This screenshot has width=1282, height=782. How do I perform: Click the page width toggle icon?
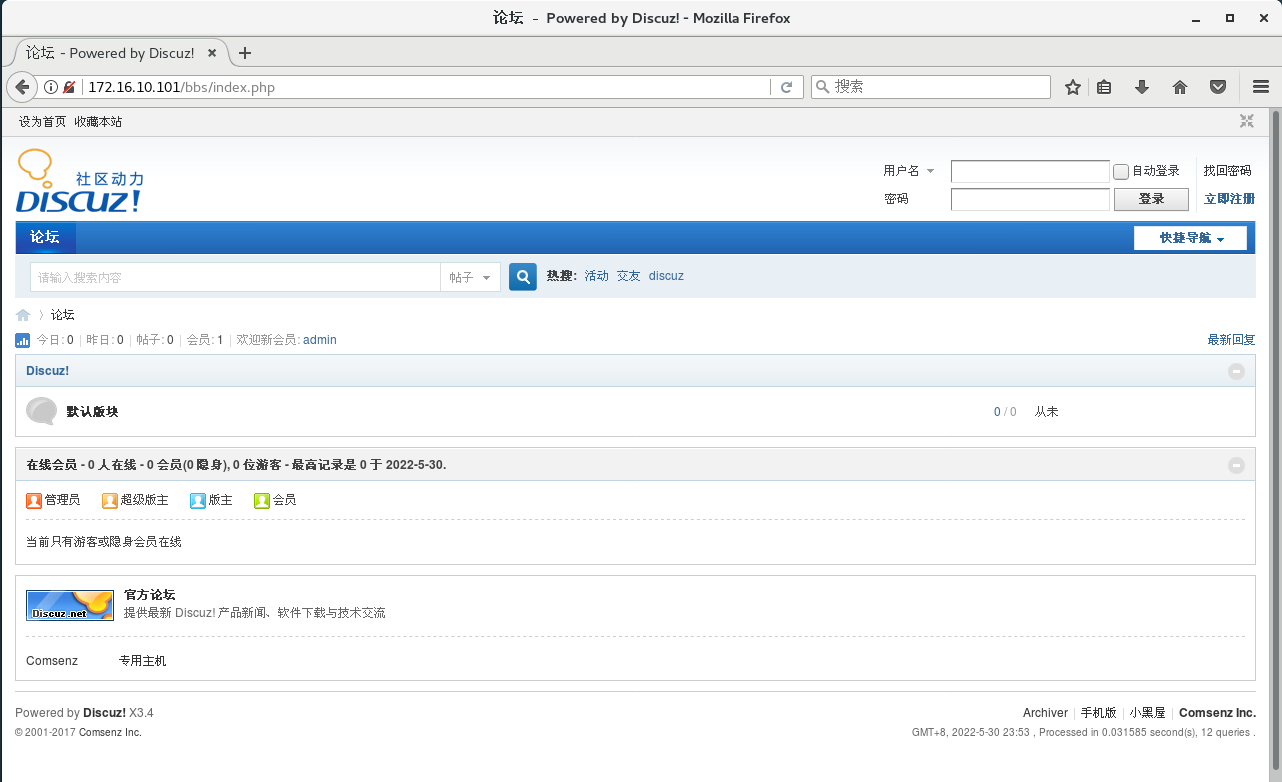point(1247,121)
